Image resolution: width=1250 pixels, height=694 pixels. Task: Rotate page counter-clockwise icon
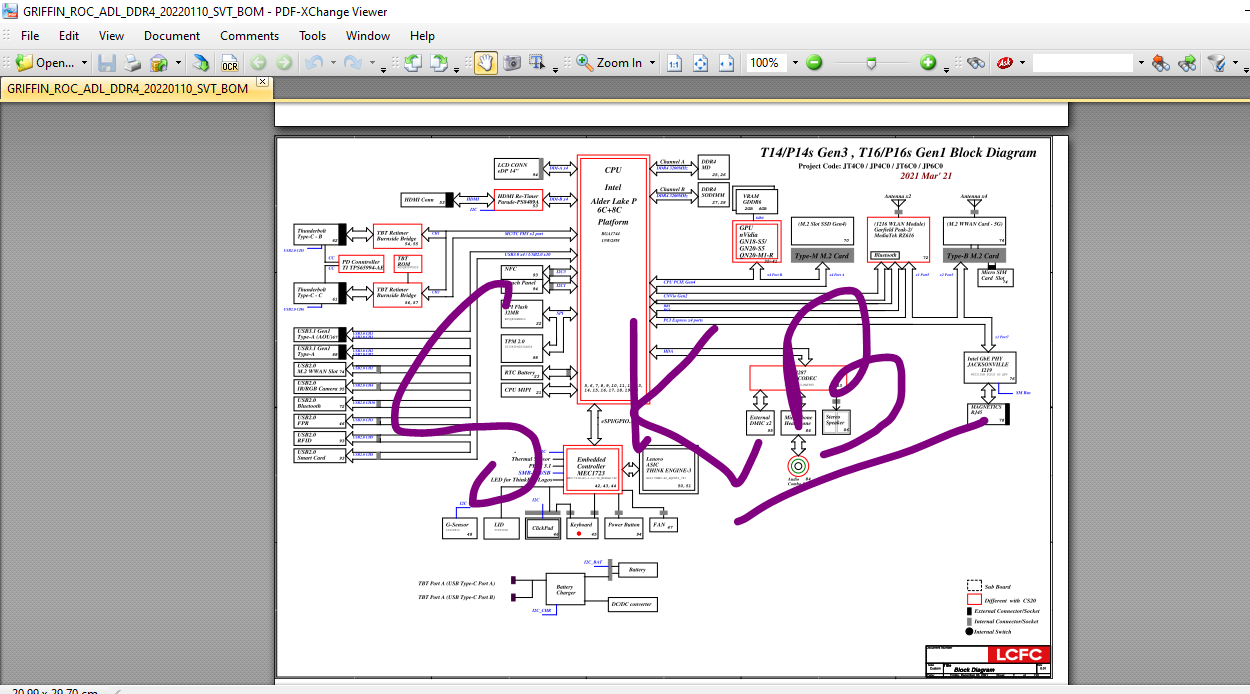click(412, 63)
